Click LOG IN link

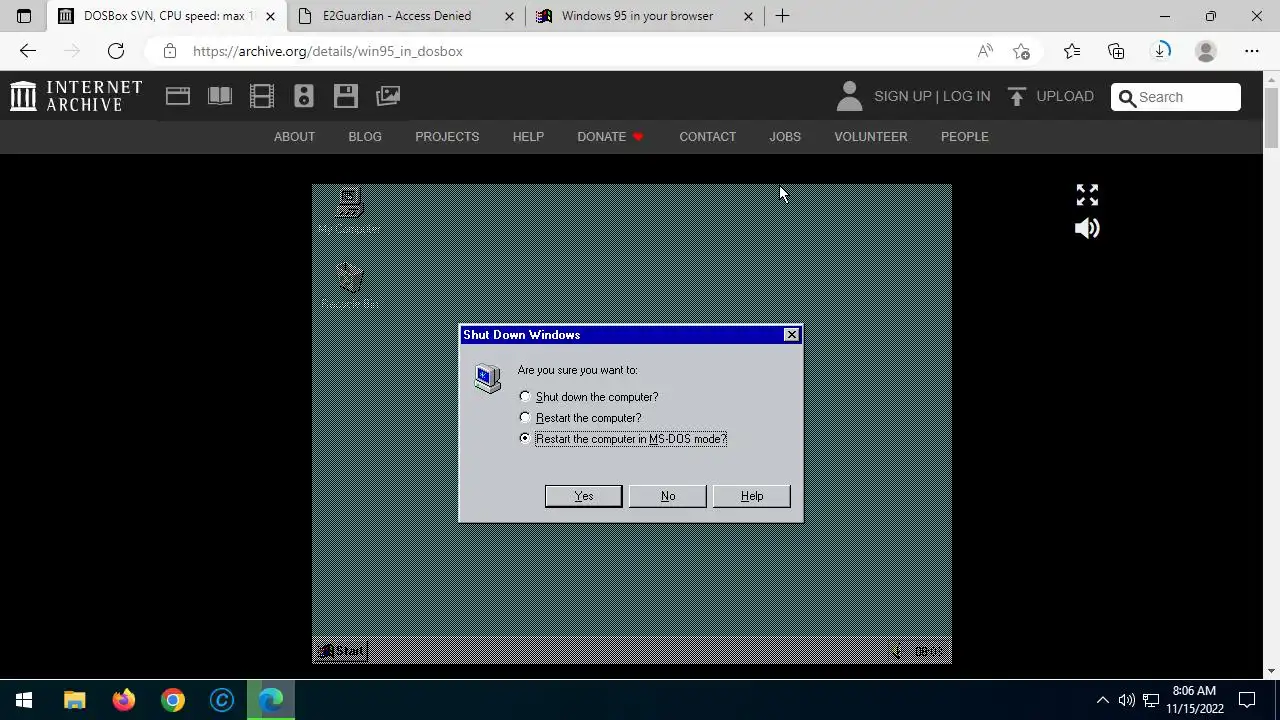coord(966,96)
